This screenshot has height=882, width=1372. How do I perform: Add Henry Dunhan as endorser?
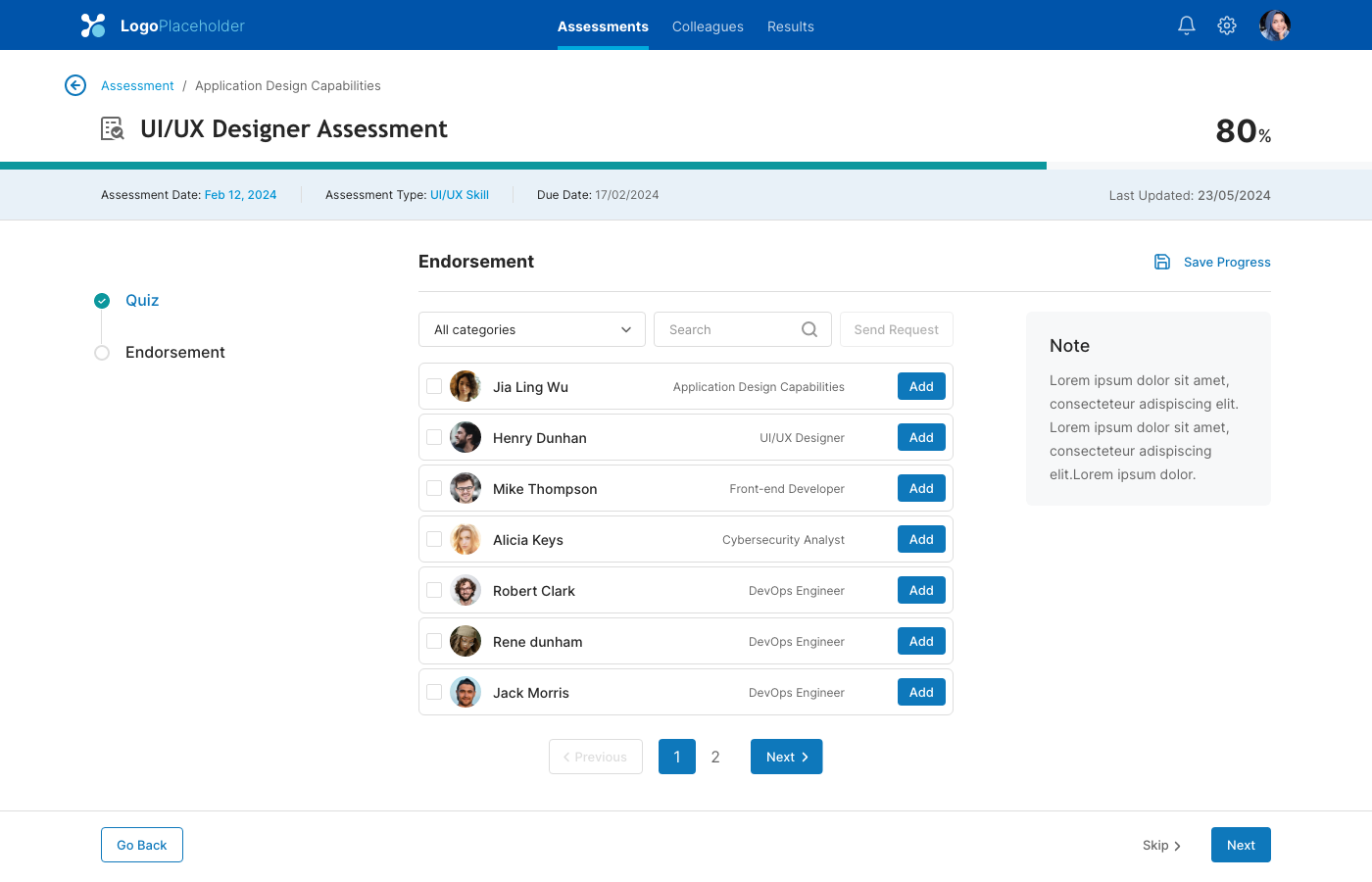pyautogui.click(x=921, y=437)
